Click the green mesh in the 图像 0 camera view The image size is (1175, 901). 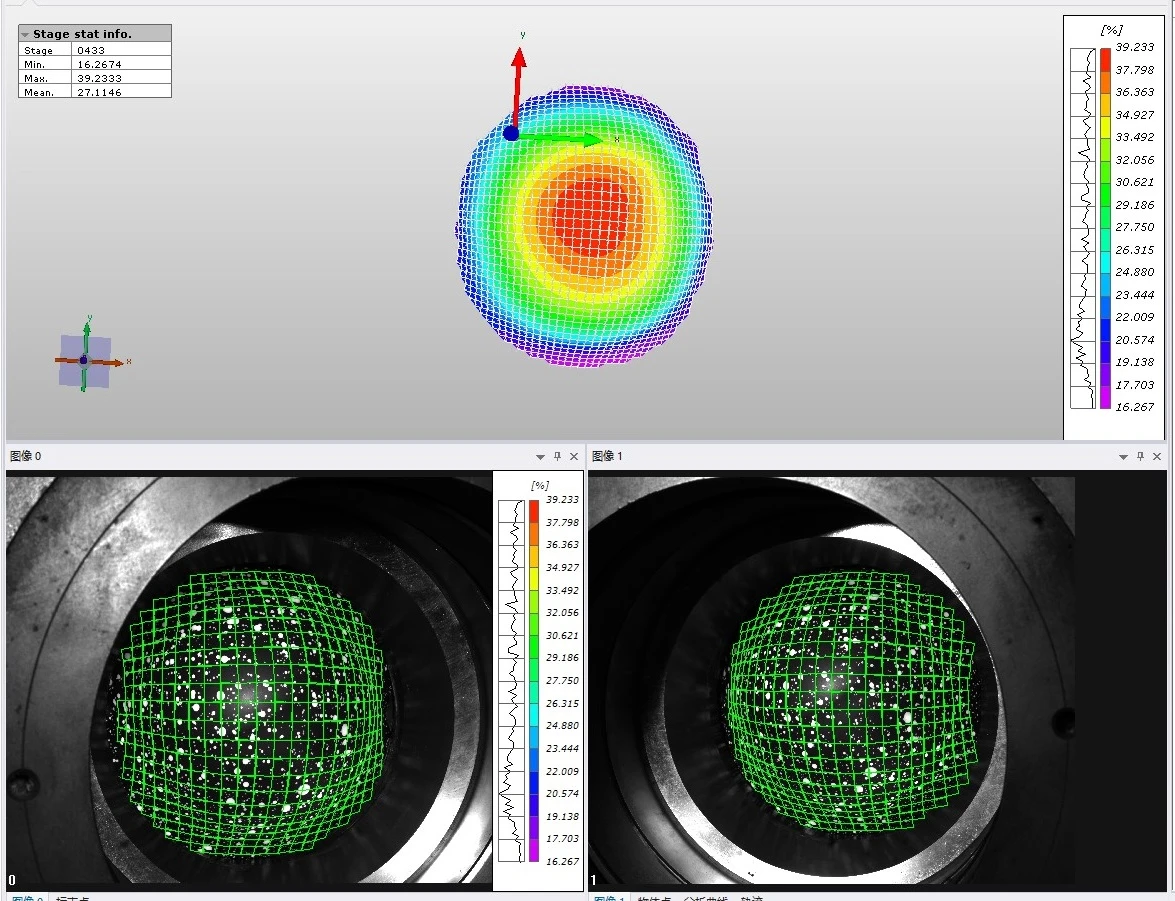[251, 712]
